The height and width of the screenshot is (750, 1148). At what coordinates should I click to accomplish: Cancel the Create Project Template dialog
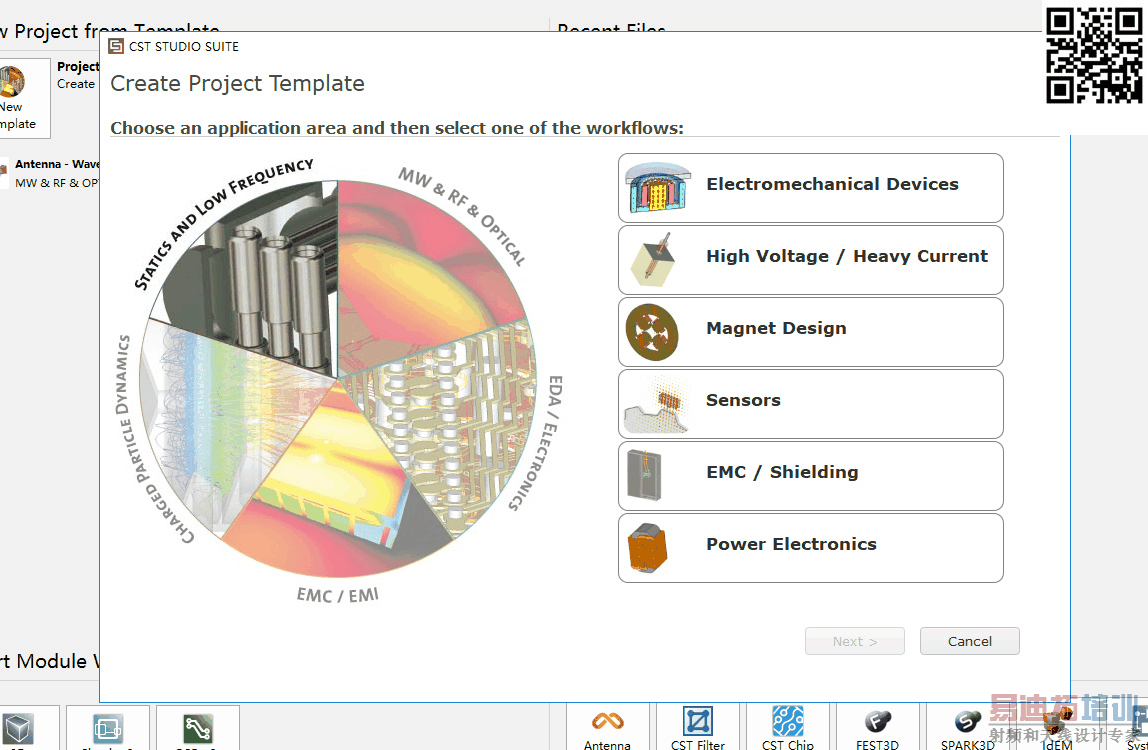tap(969, 641)
